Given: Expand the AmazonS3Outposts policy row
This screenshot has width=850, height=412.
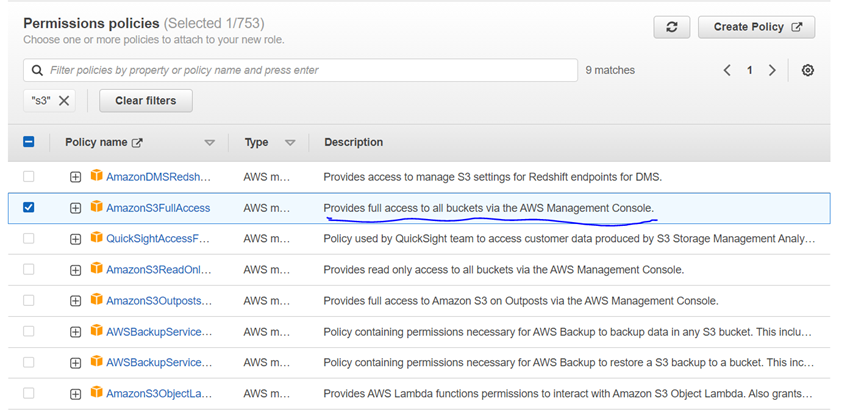Looking at the screenshot, I should click(75, 301).
